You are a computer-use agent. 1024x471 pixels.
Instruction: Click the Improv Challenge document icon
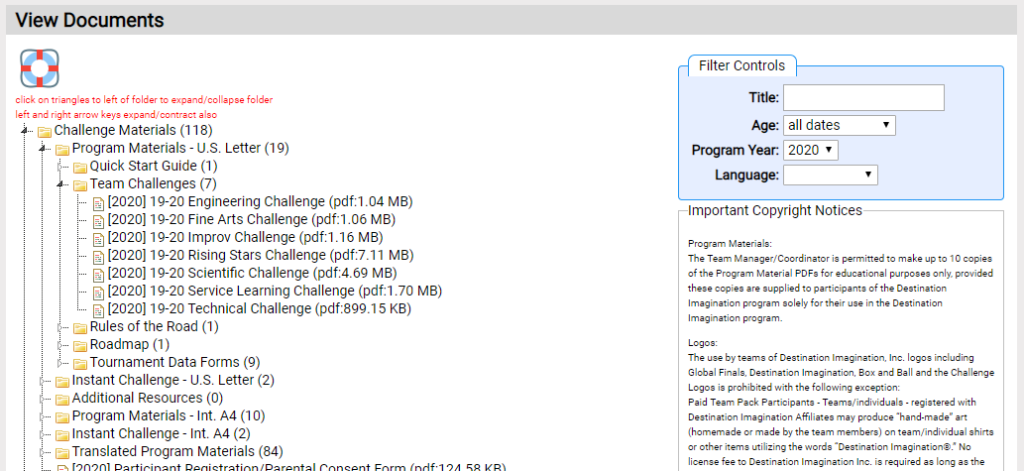98,238
